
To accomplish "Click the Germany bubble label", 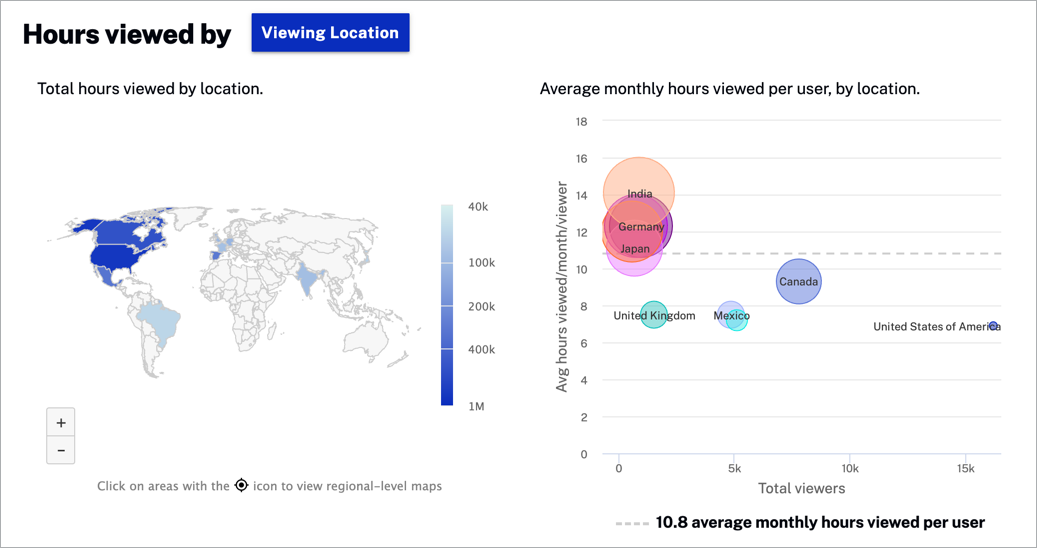I will coord(641,227).
